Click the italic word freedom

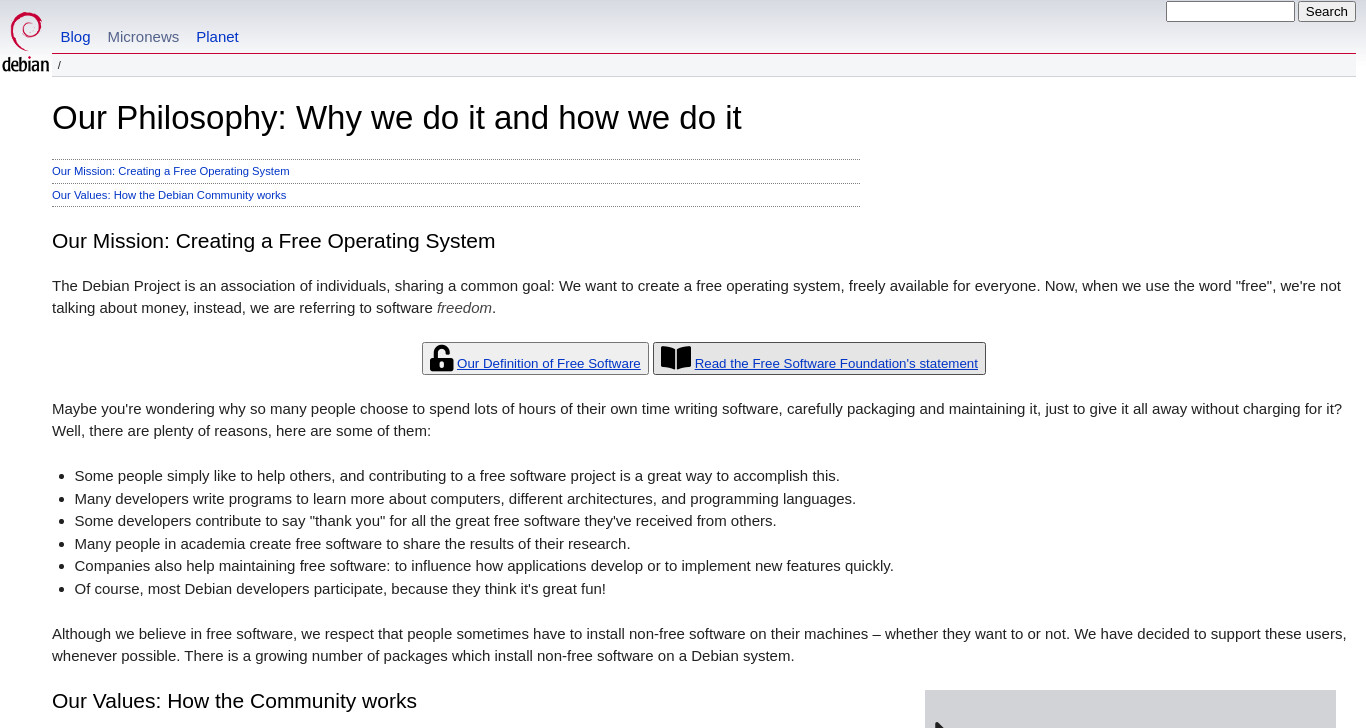464,308
